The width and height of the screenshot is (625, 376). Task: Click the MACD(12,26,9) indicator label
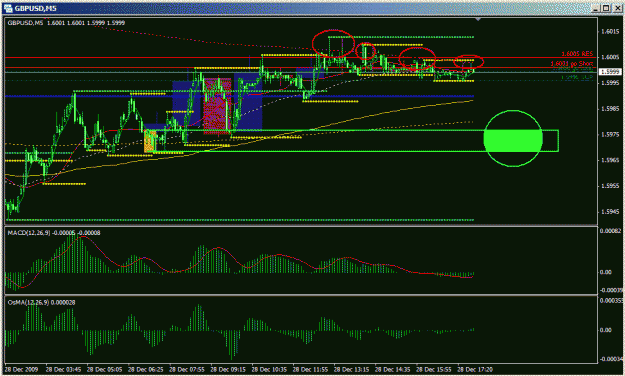(x=54, y=233)
